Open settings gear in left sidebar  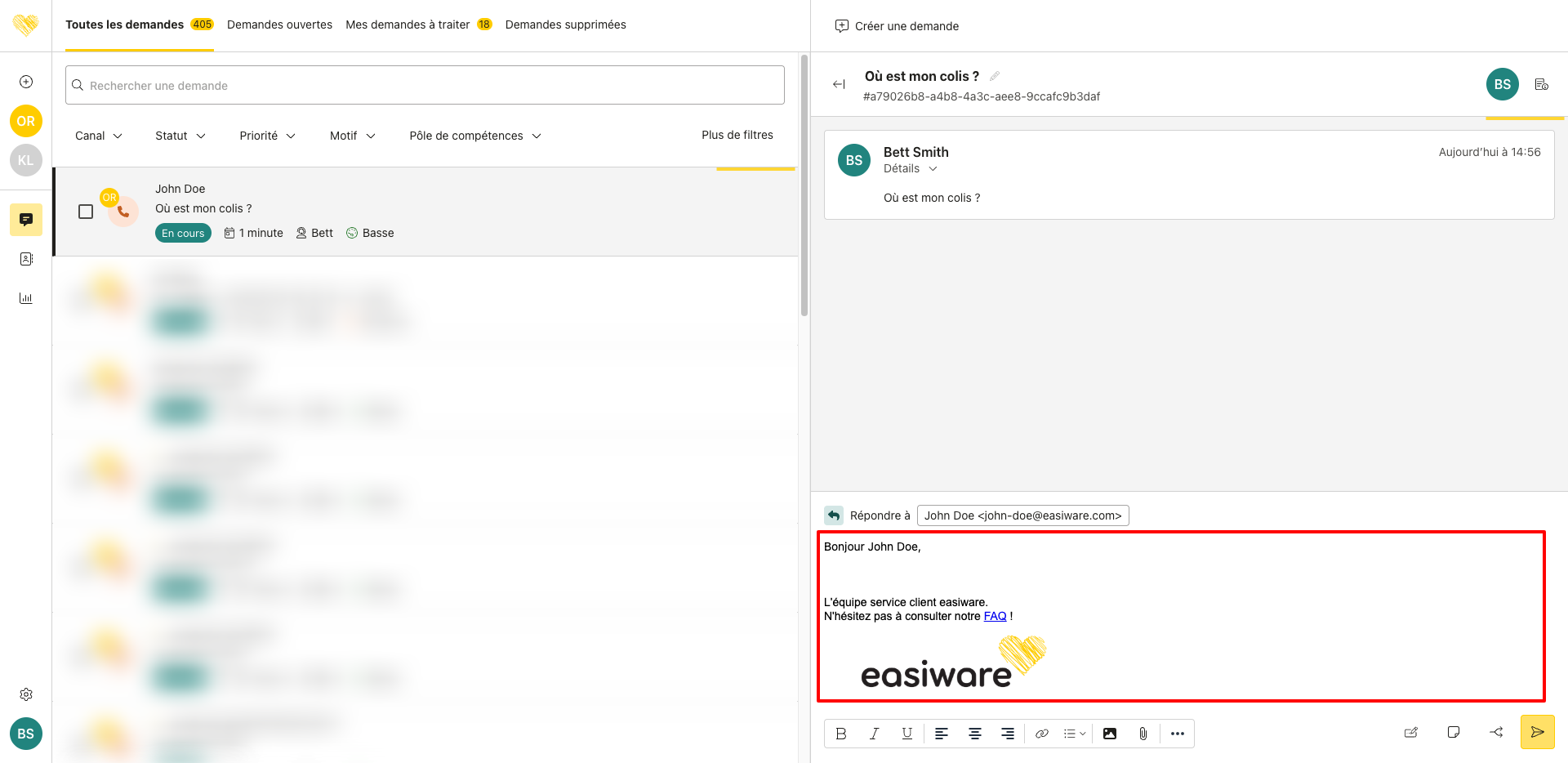pyautogui.click(x=26, y=694)
